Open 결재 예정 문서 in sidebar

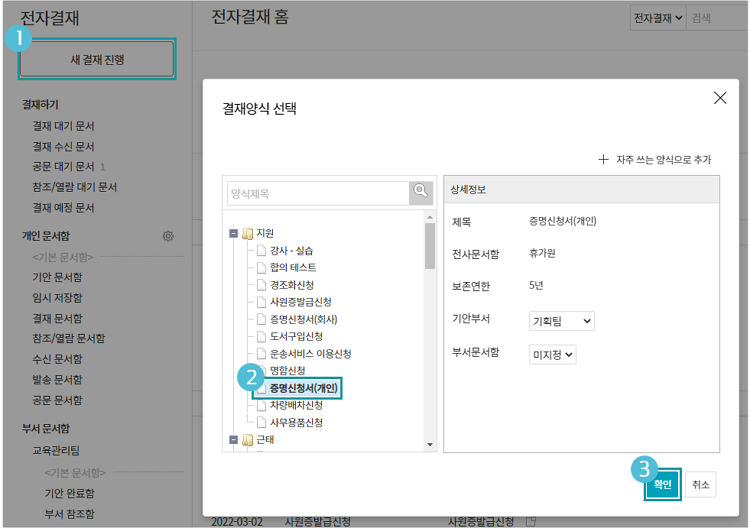[63, 208]
